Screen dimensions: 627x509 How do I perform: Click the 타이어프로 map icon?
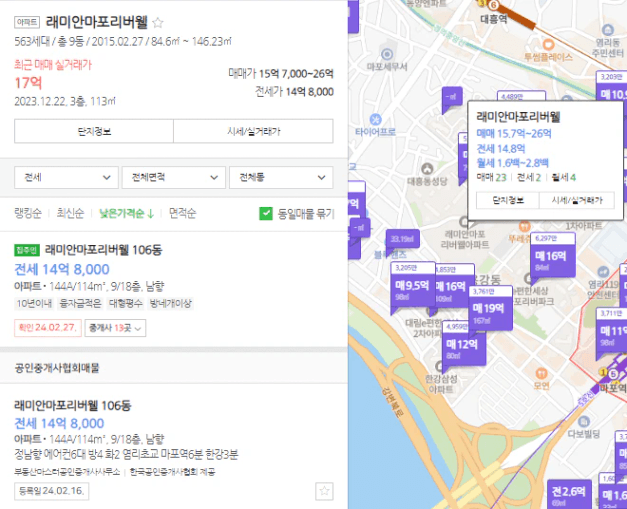coord(375,119)
